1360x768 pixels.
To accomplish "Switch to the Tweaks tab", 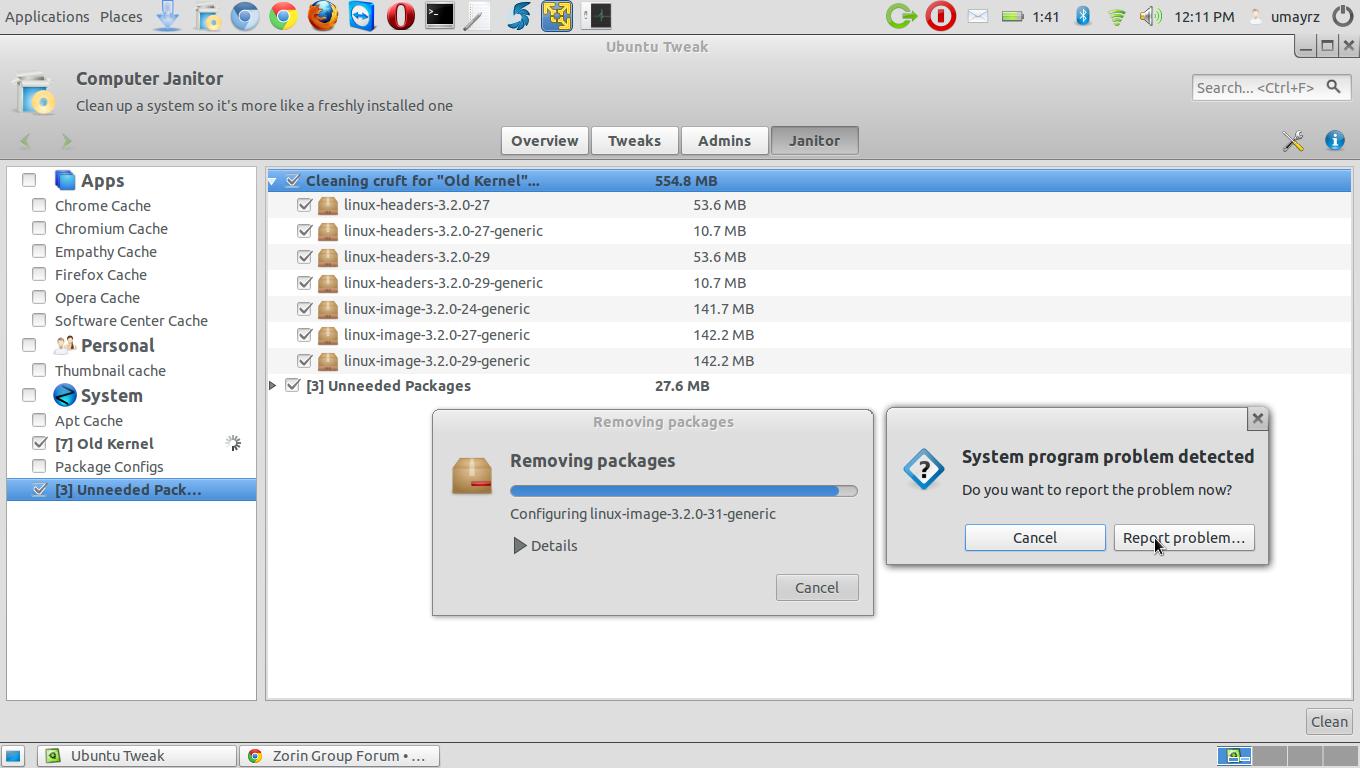I will pos(634,141).
